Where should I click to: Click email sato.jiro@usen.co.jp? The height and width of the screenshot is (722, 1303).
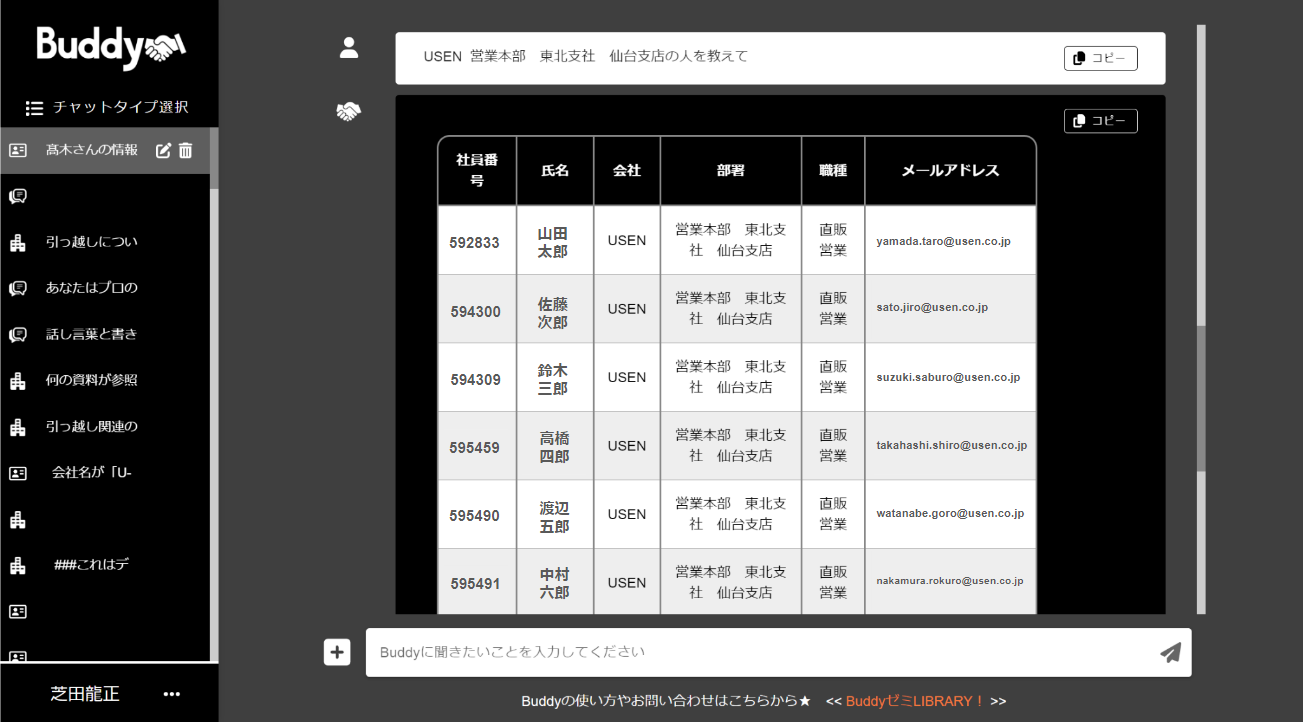932,307
